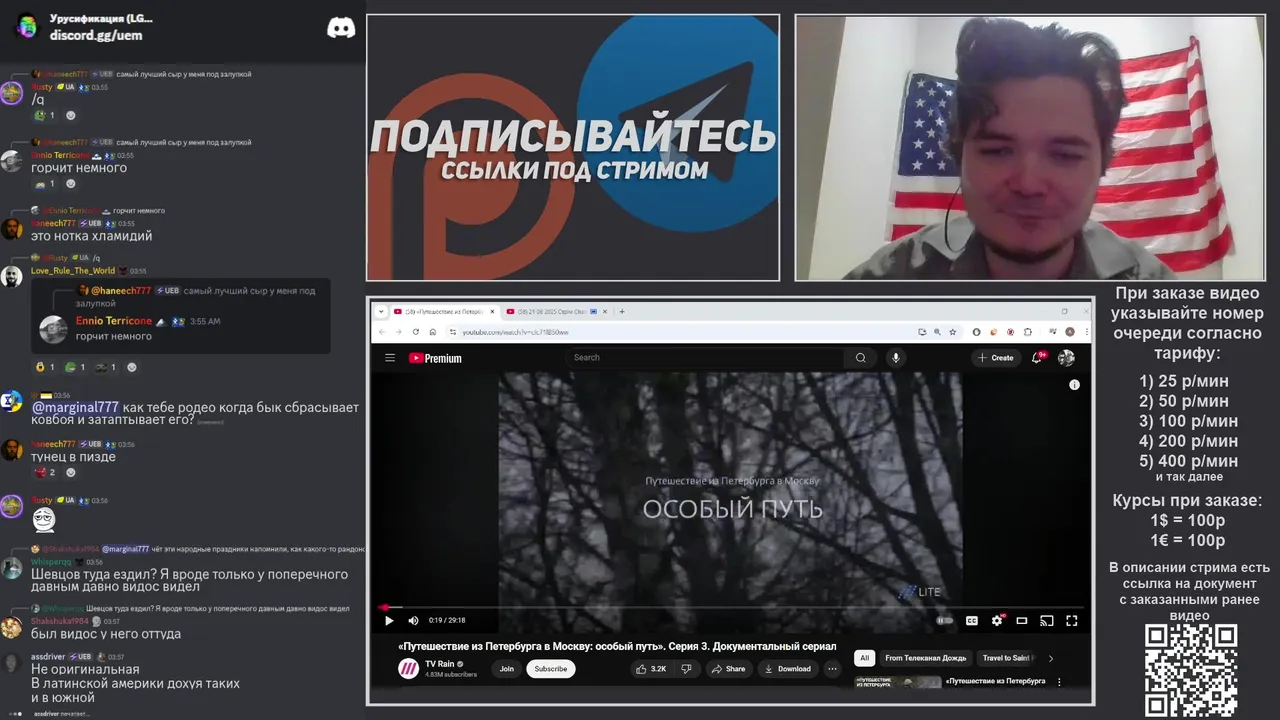Go to browser home page
Image resolution: width=1280 pixels, height=720 pixels.
(x=433, y=331)
